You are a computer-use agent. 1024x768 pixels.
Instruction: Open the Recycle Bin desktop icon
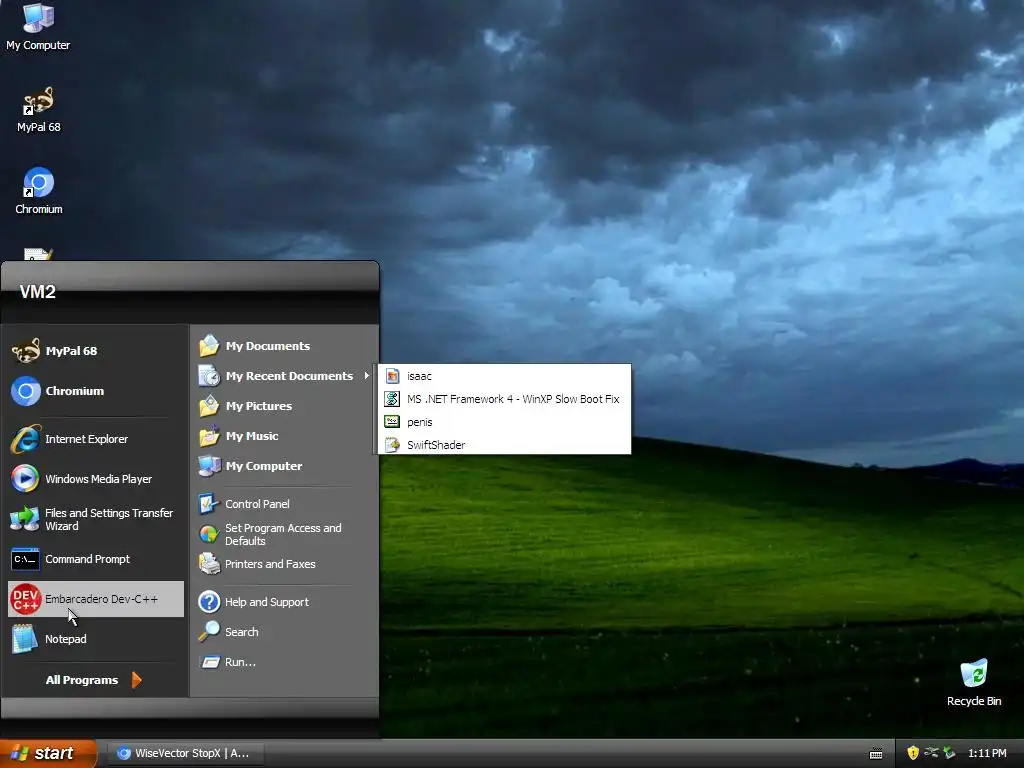(x=974, y=682)
